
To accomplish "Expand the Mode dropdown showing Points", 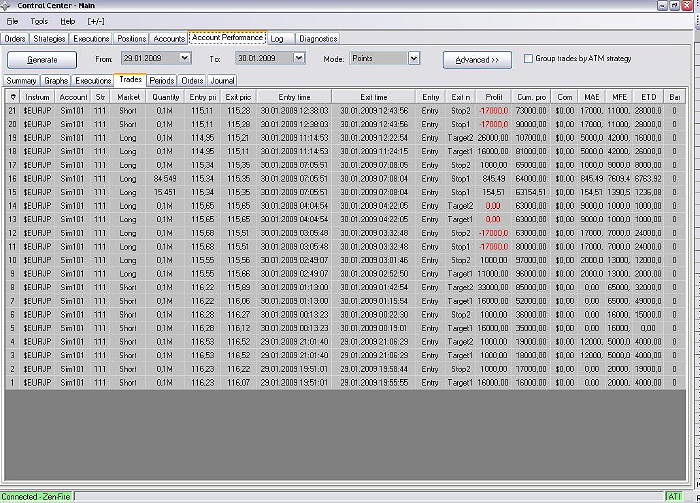I will (x=414, y=59).
